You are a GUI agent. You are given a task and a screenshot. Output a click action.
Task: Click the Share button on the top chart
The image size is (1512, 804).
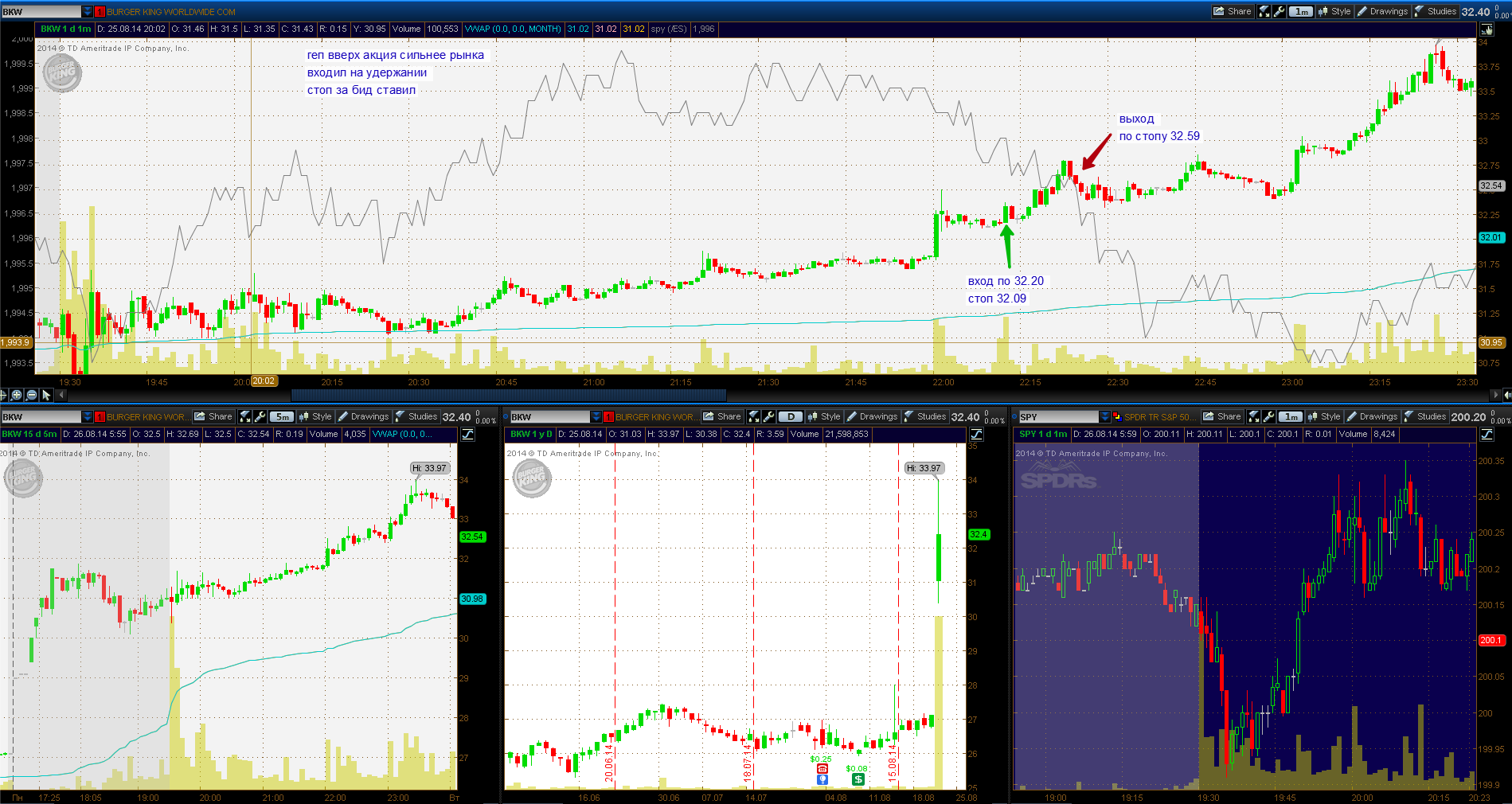(1233, 11)
